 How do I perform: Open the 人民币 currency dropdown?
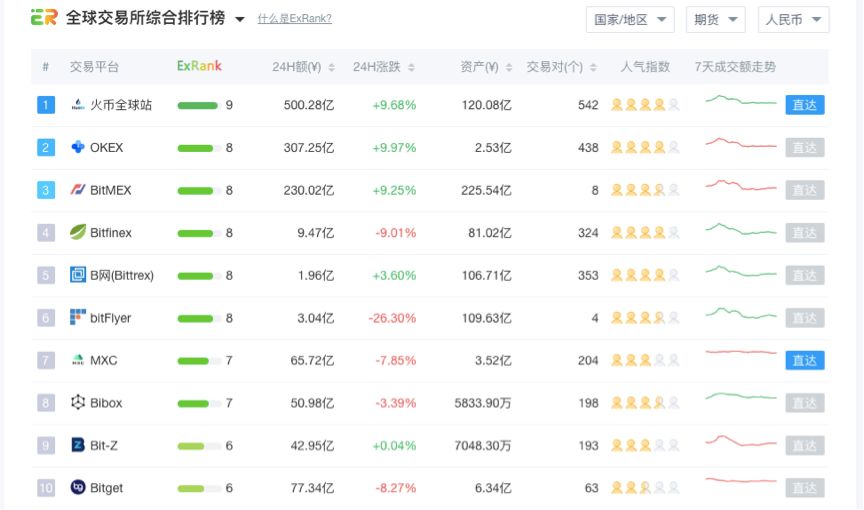[793, 20]
